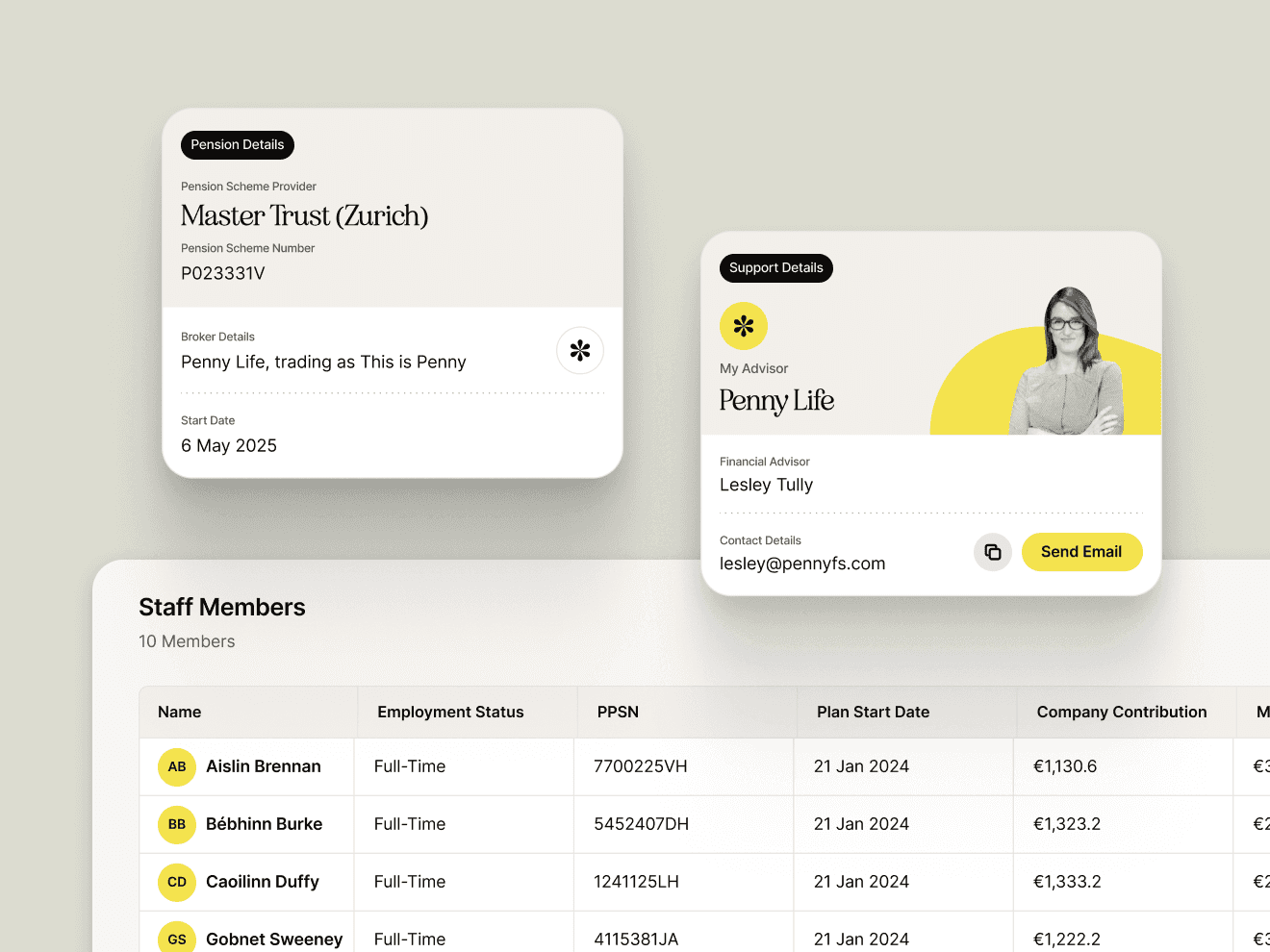1270x952 pixels.
Task: Click the pension scheme number P023331V
Action: tap(222, 273)
